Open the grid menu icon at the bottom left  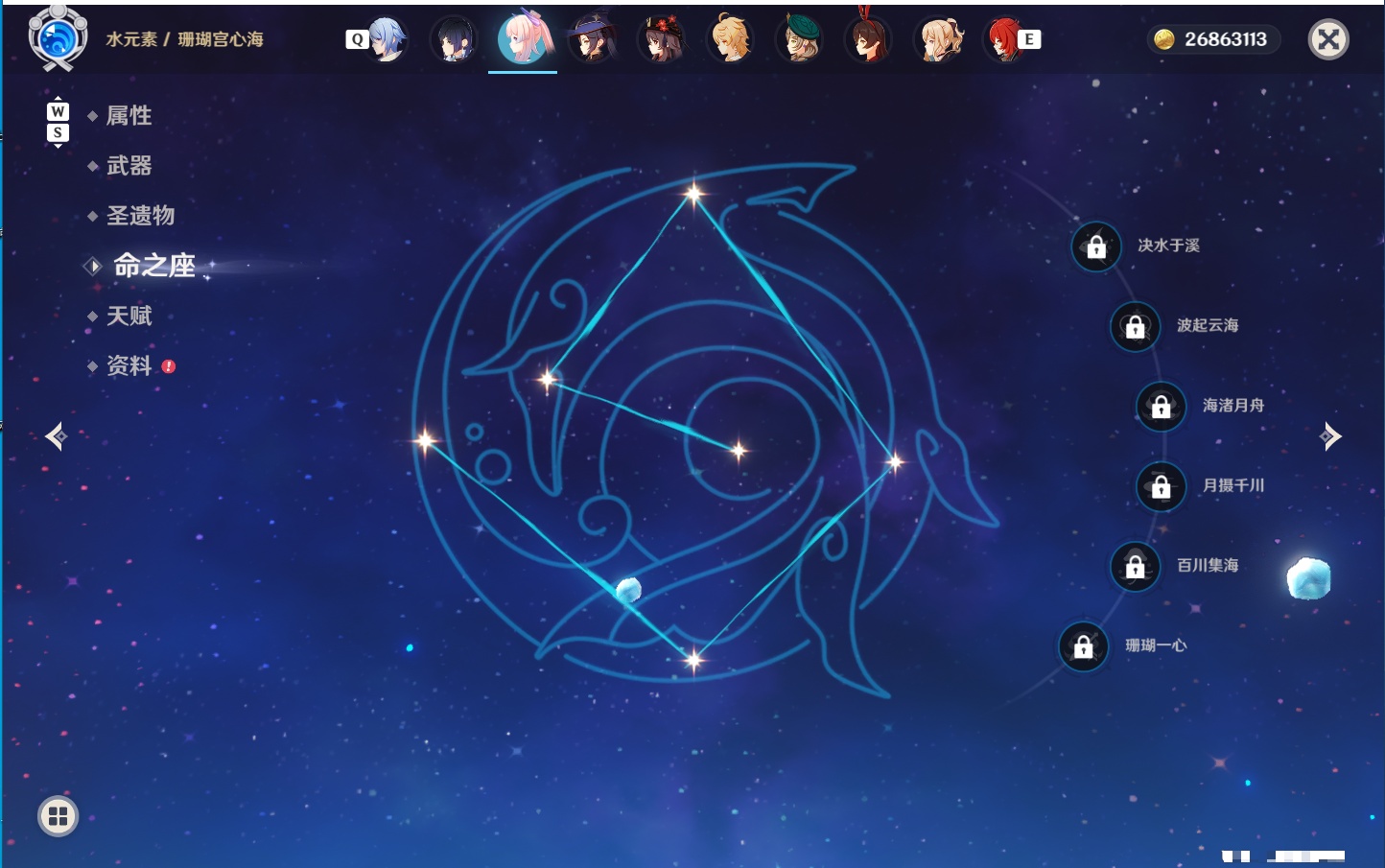click(x=58, y=816)
